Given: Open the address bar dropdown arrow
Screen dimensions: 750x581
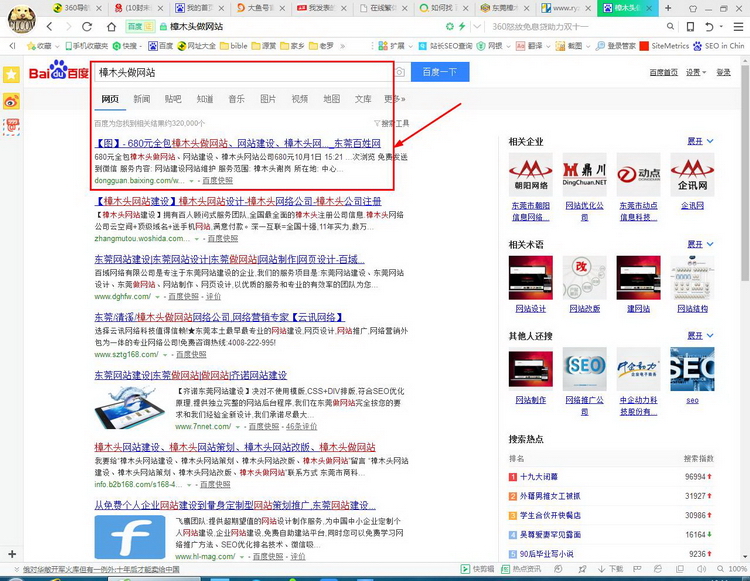Looking at the screenshot, I should 477,27.
